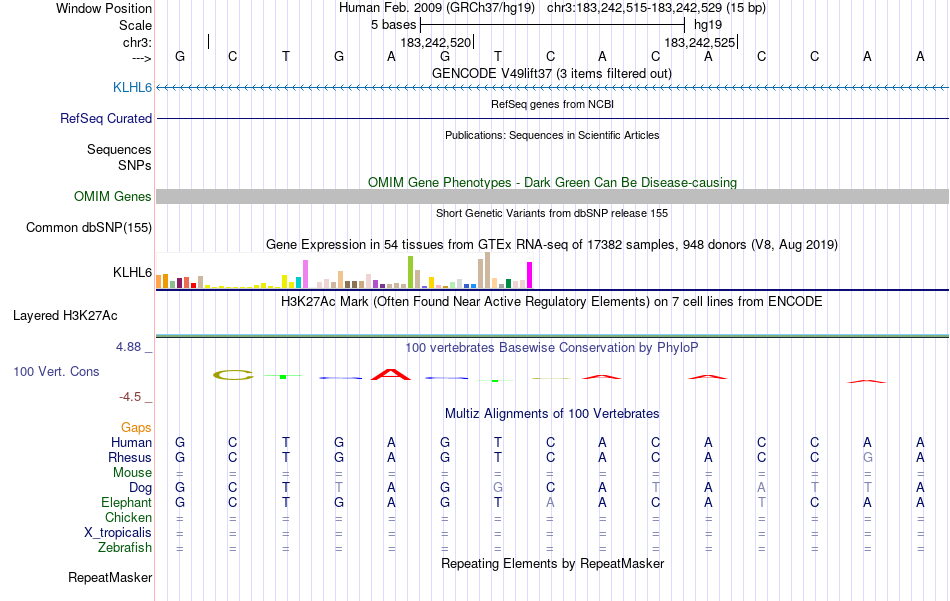950x601 pixels.
Task: Select the Mouse alignment row label
Action: click(132, 473)
